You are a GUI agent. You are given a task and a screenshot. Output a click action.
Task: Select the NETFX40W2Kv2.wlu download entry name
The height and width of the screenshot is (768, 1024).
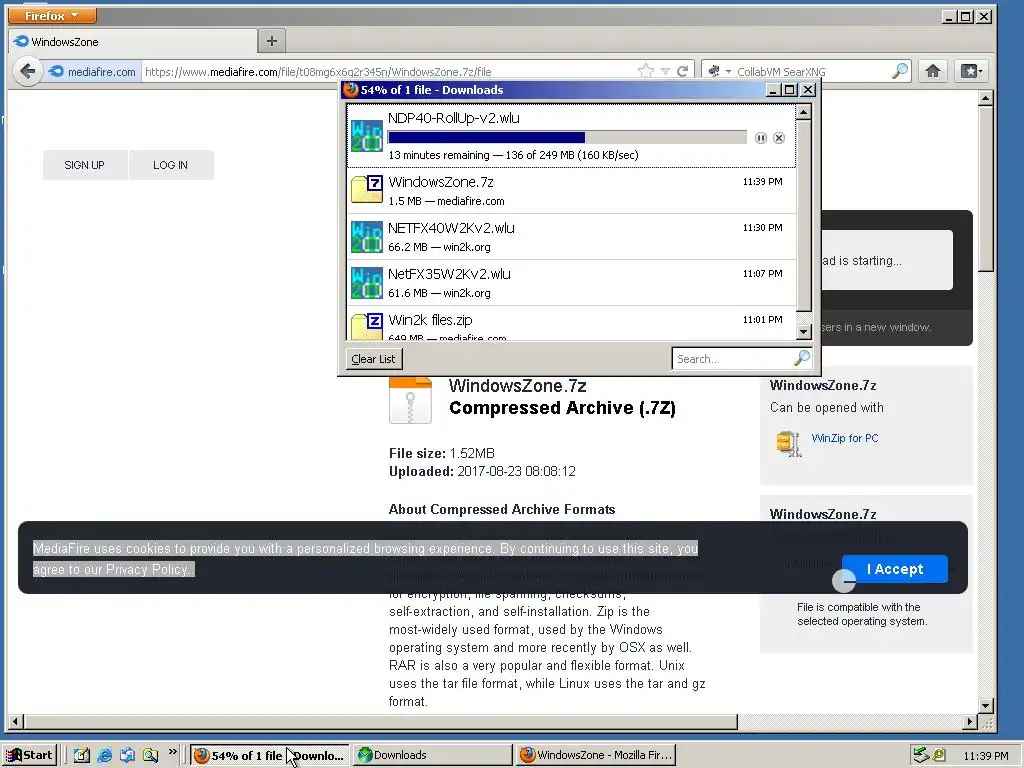[x=451, y=228]
